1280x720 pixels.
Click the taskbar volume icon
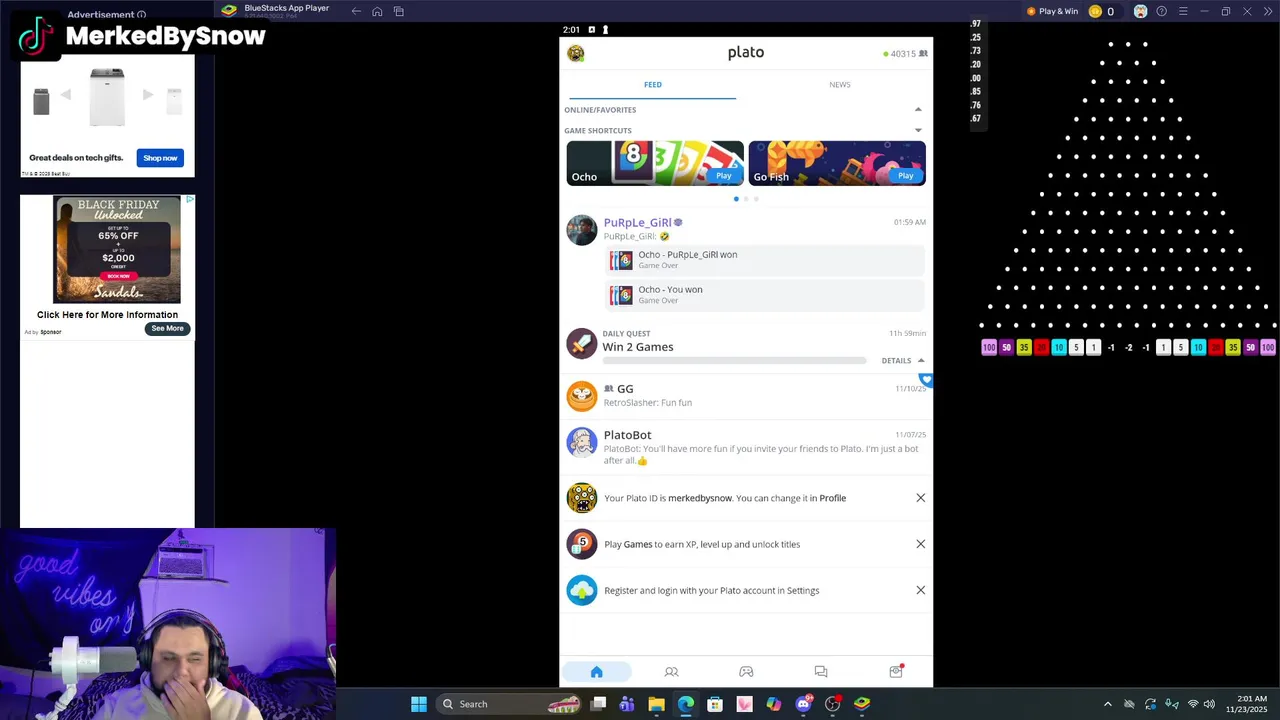[1209, 704]
